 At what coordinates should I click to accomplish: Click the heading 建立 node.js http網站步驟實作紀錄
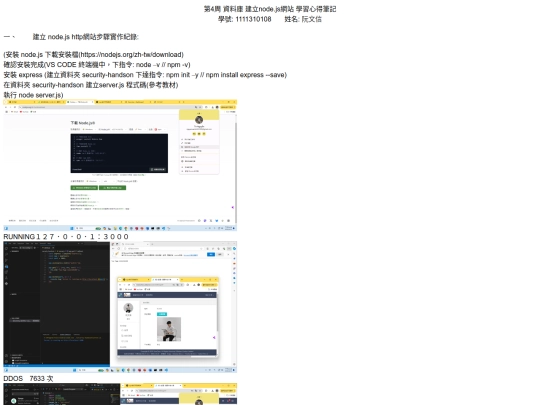click(85, 37)
